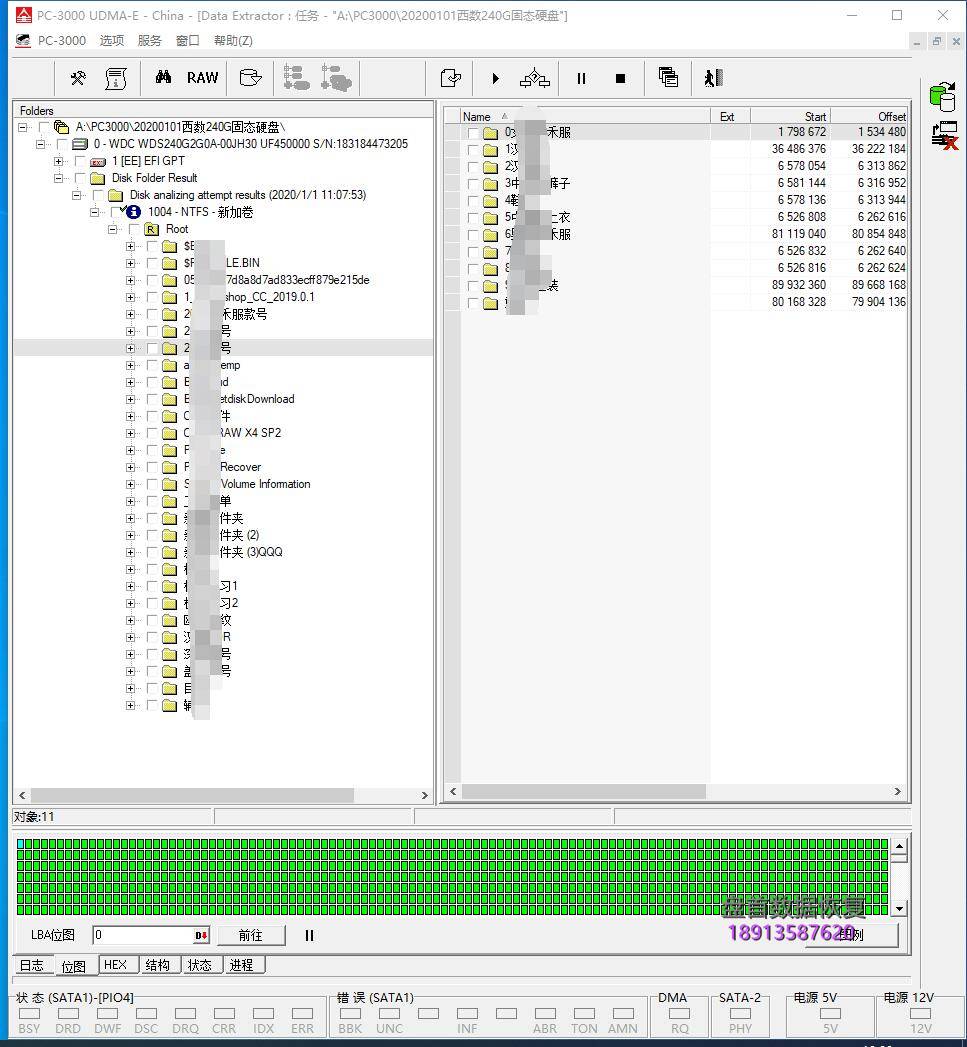Switch to the 进程 tab
Screen dimensions: 967x1047
click(x=242, y=965)
